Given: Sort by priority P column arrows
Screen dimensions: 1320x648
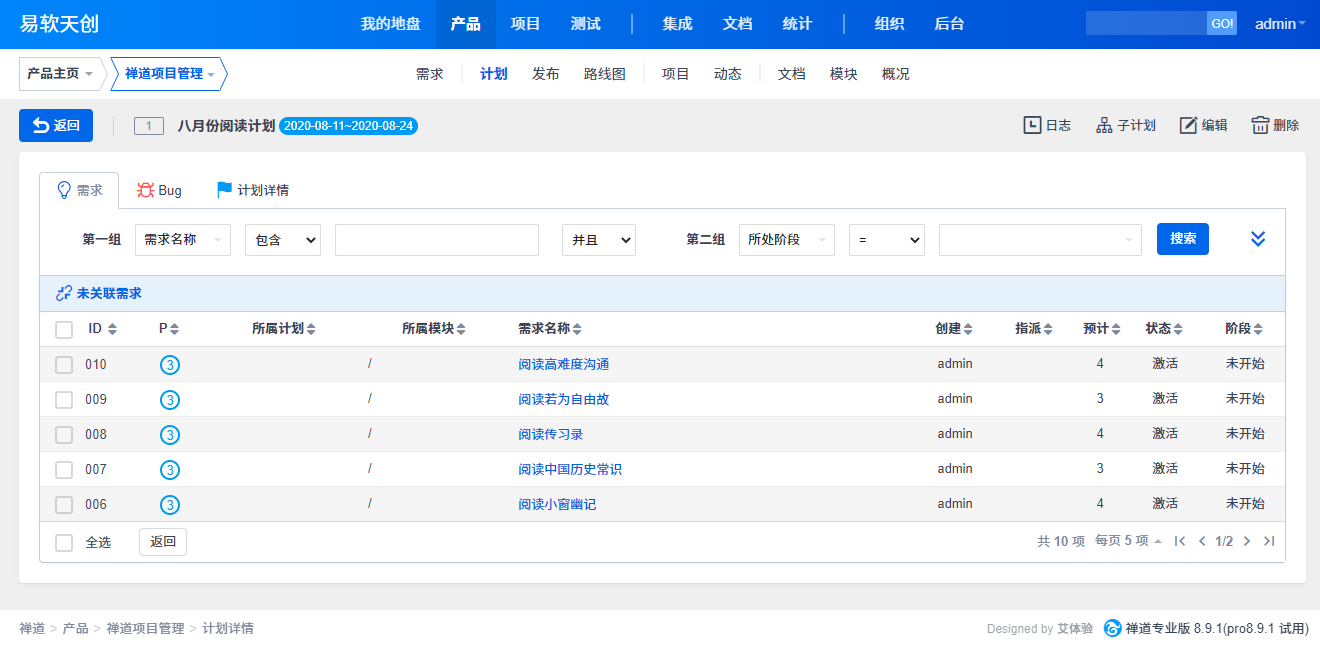Looking at the screenshot, I should (175, 329).
